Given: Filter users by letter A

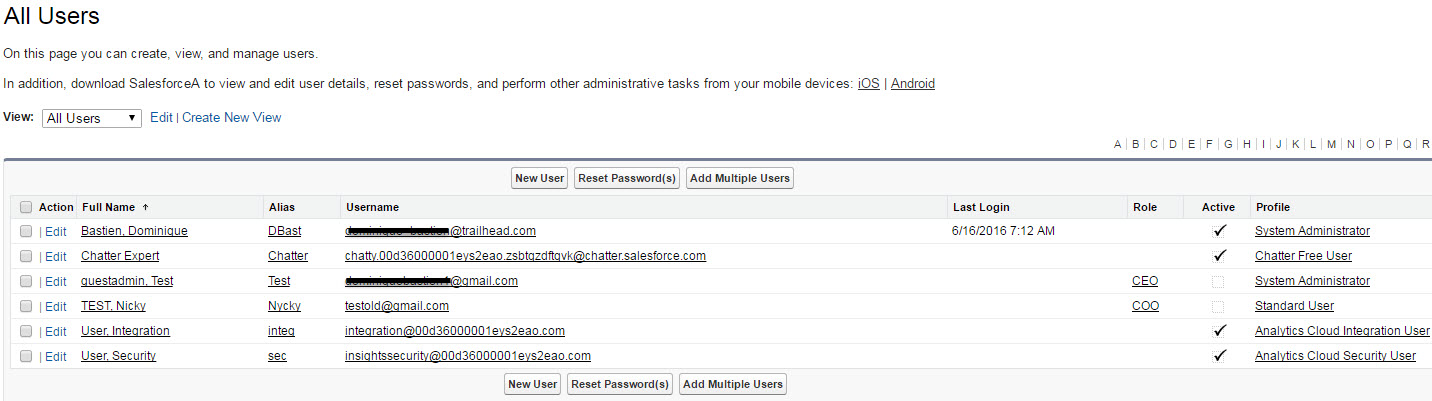Looking at the screenshot, I should click(x=1117, y=144).
